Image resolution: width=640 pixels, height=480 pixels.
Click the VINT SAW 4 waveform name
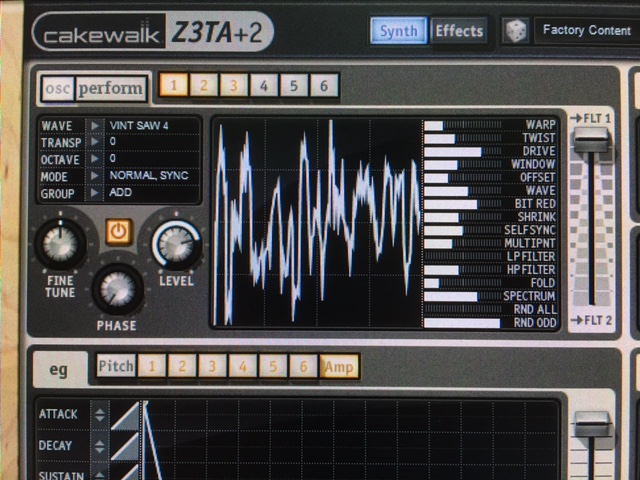139,125
